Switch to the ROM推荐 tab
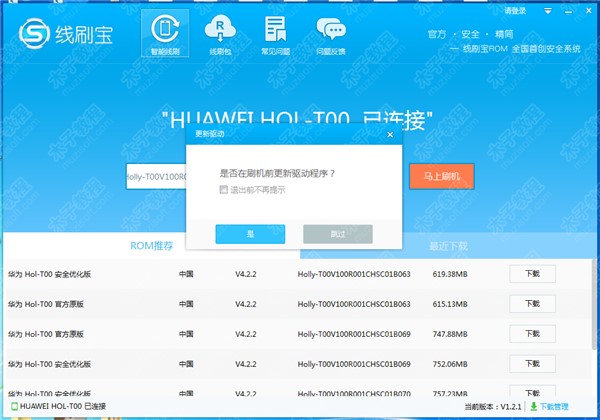The width and height of the screenshot is (600, 420). (x=152, y=246)
